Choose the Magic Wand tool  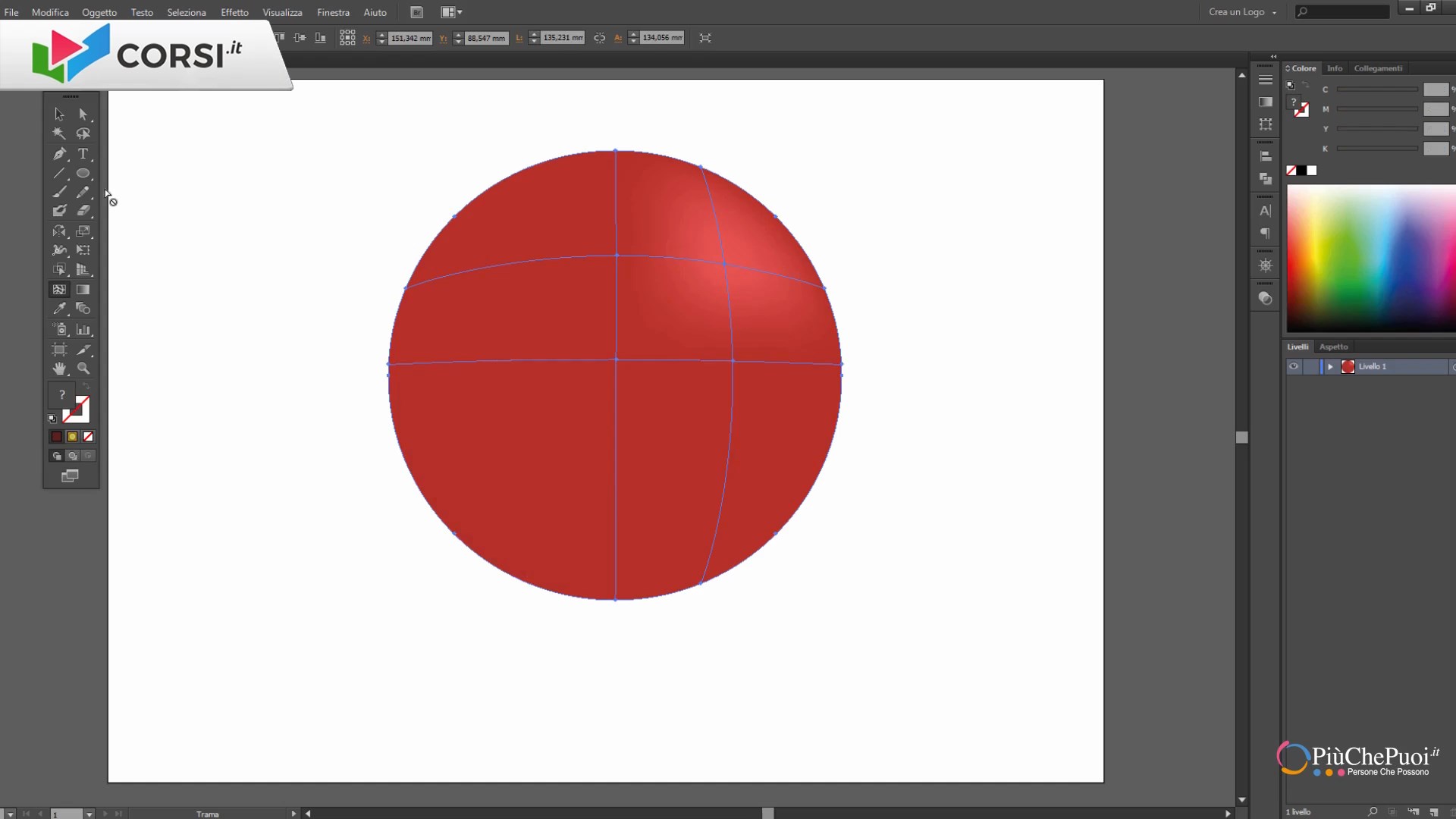pos(59,133)
